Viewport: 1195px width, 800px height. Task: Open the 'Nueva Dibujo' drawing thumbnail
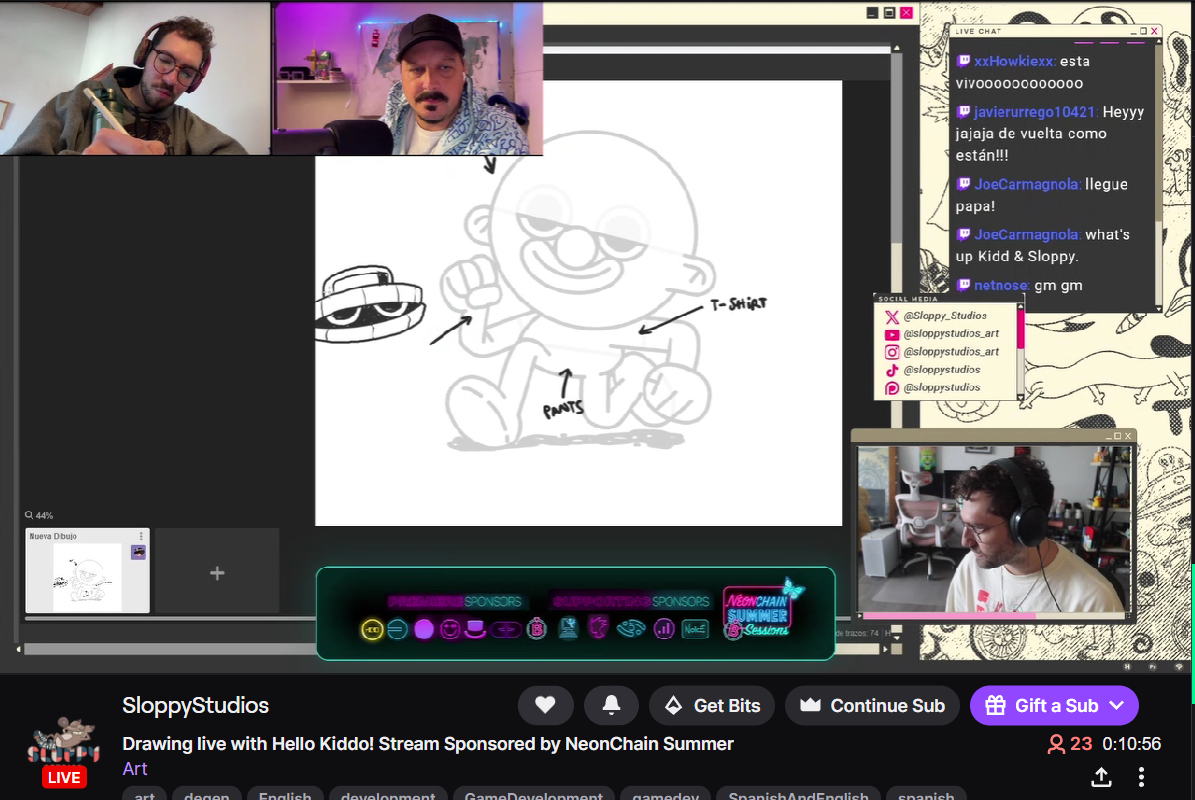click(87, 571)
